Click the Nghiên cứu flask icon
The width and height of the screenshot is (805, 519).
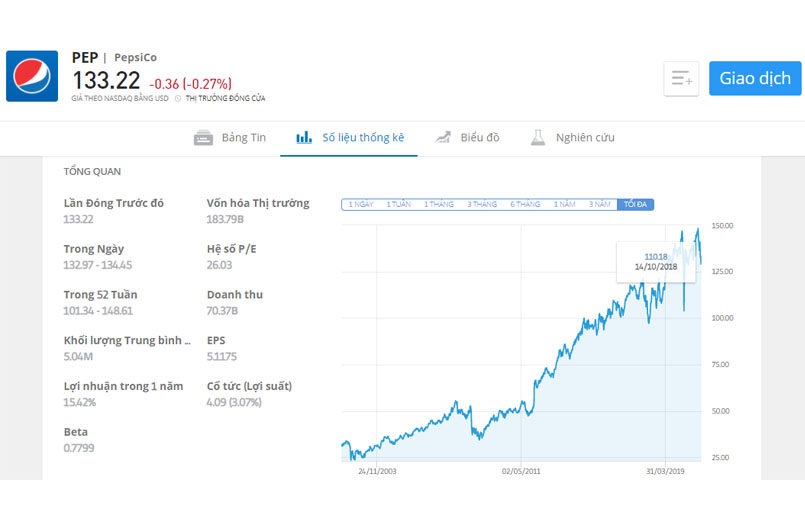click(x=538, y=138)
